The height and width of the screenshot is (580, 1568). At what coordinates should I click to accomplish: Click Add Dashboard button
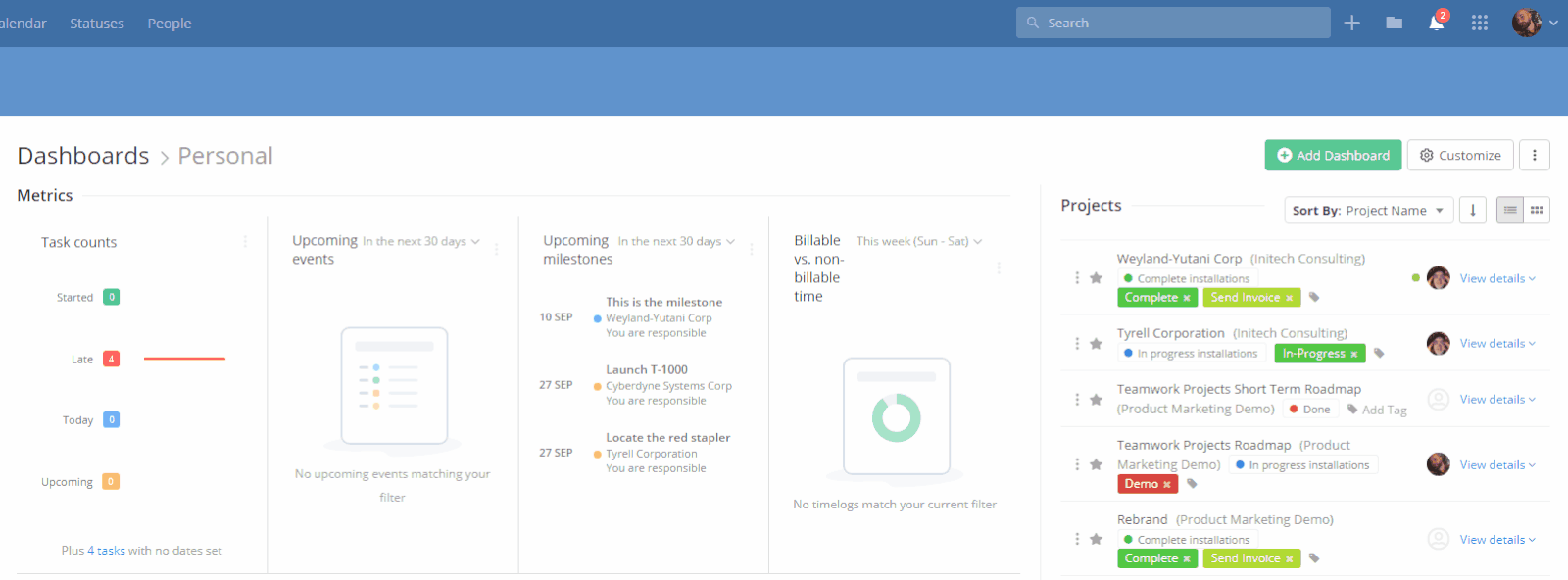(x=1333, y=155)
